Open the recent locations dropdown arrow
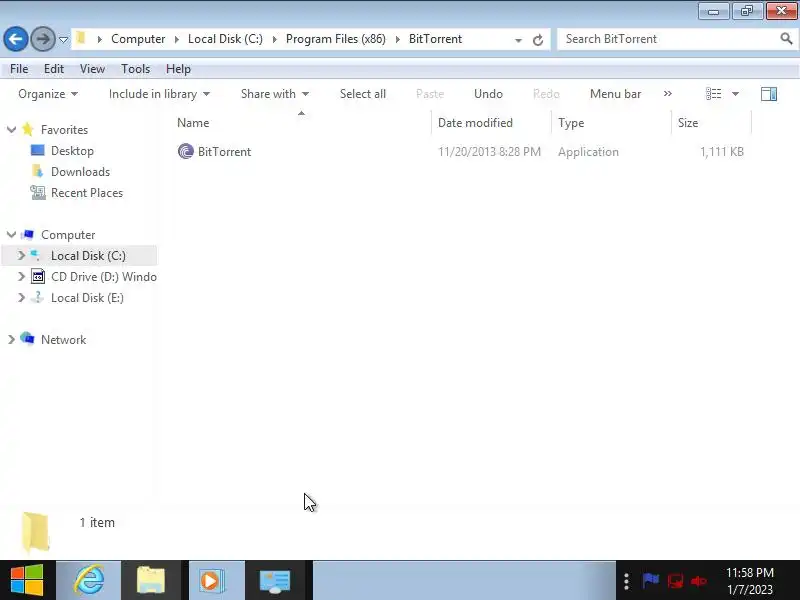 click(63, 40)
